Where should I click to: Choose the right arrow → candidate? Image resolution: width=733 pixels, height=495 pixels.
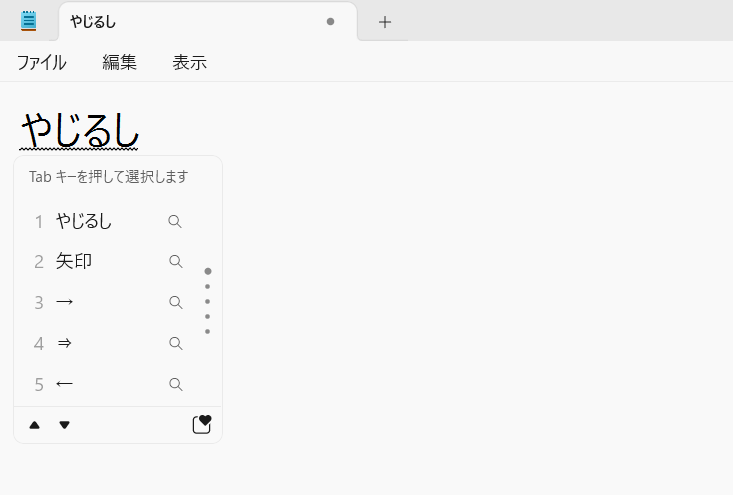point(108,302)
